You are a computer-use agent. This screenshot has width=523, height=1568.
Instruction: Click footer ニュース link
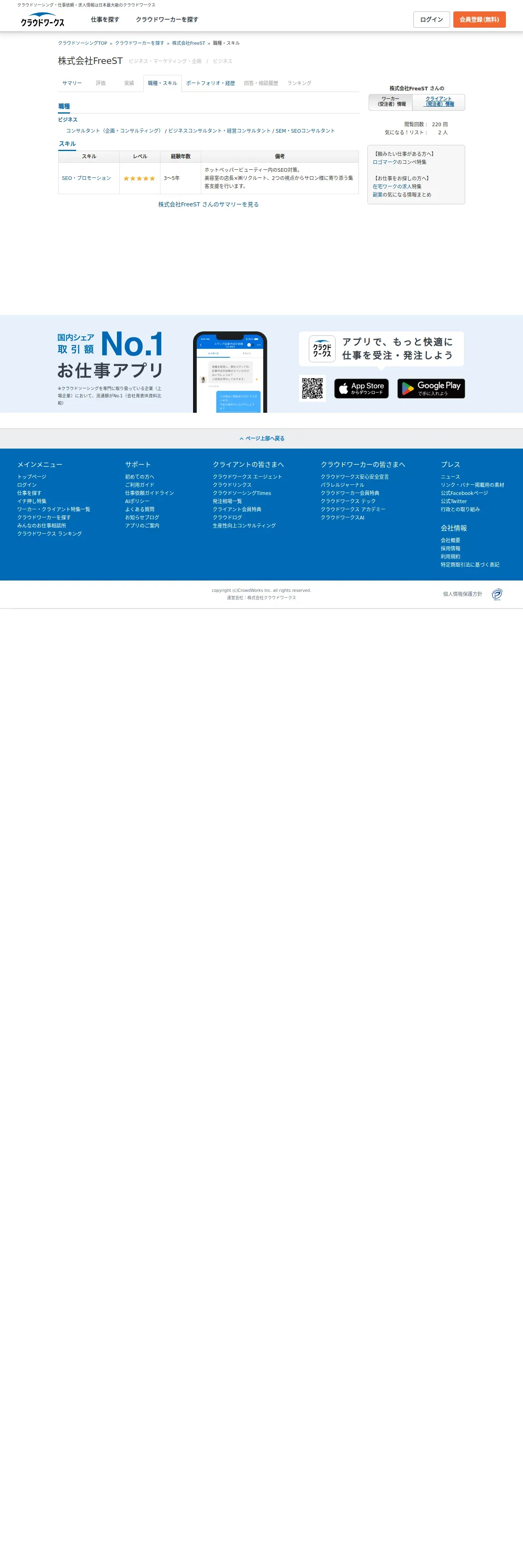(450, 477)
